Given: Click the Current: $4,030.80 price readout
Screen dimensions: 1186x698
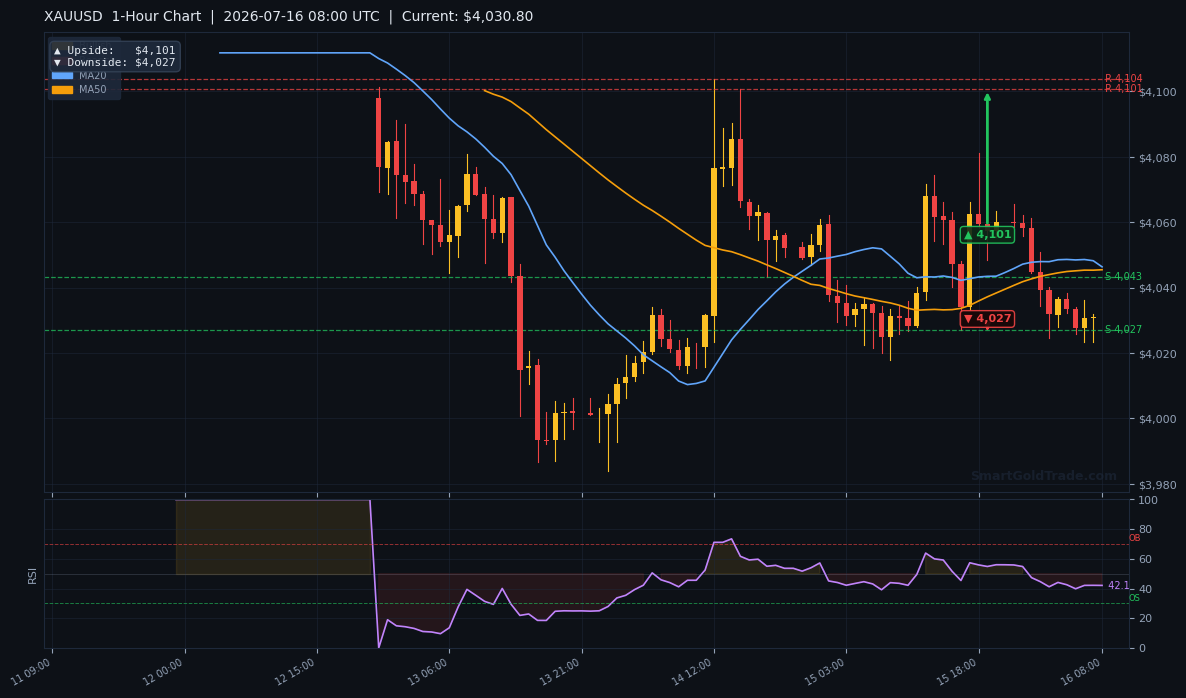Looking at the screenshot, I should tap(467, 17).
